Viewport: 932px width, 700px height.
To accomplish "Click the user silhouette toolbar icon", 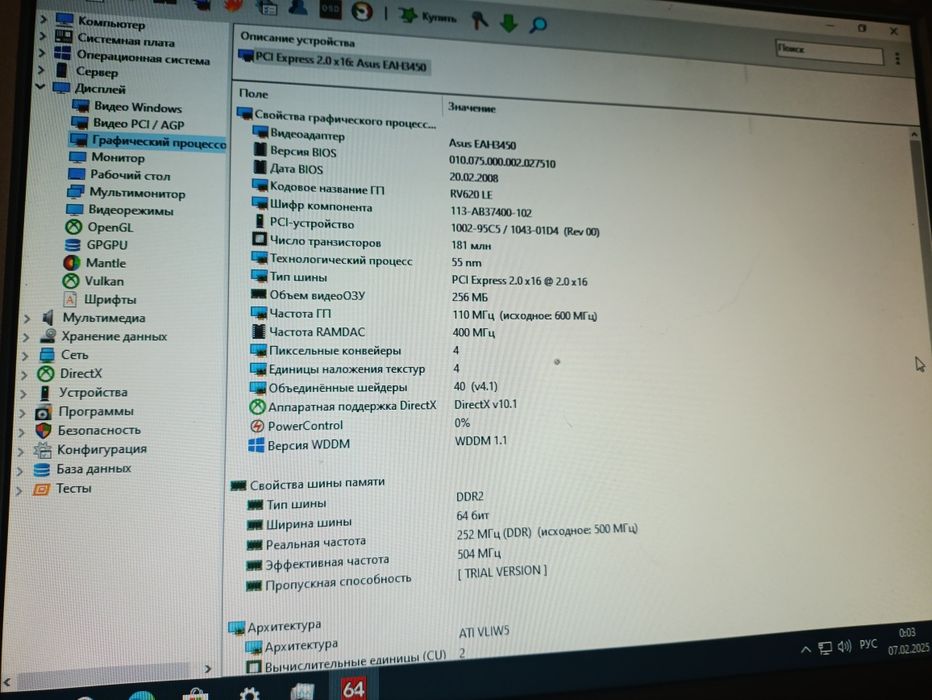I will [298, 7].
